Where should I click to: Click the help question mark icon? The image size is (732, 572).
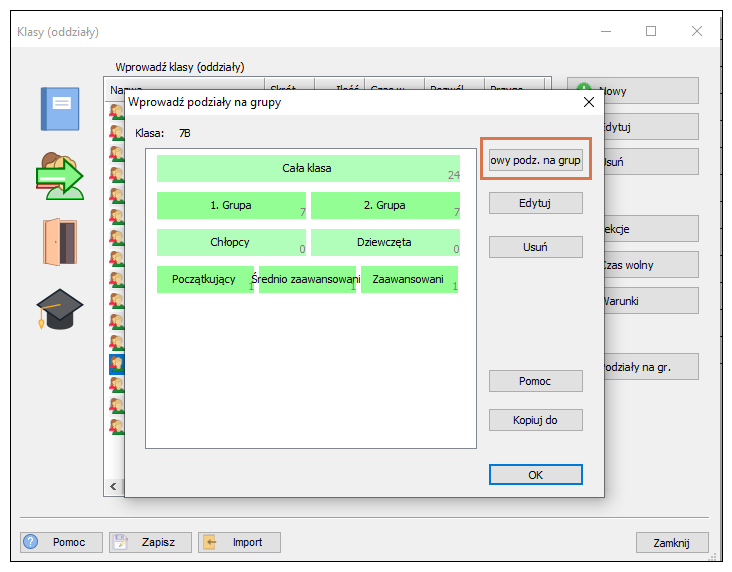click(x=31, y=542)
